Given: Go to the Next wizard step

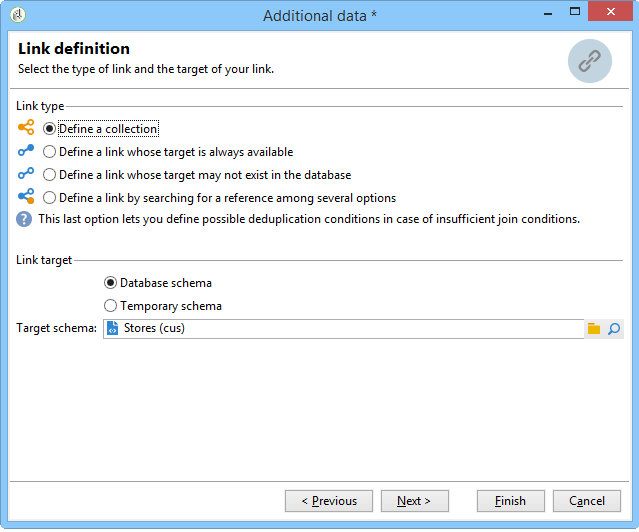Looking at the screenshot, I should [414, 501].
